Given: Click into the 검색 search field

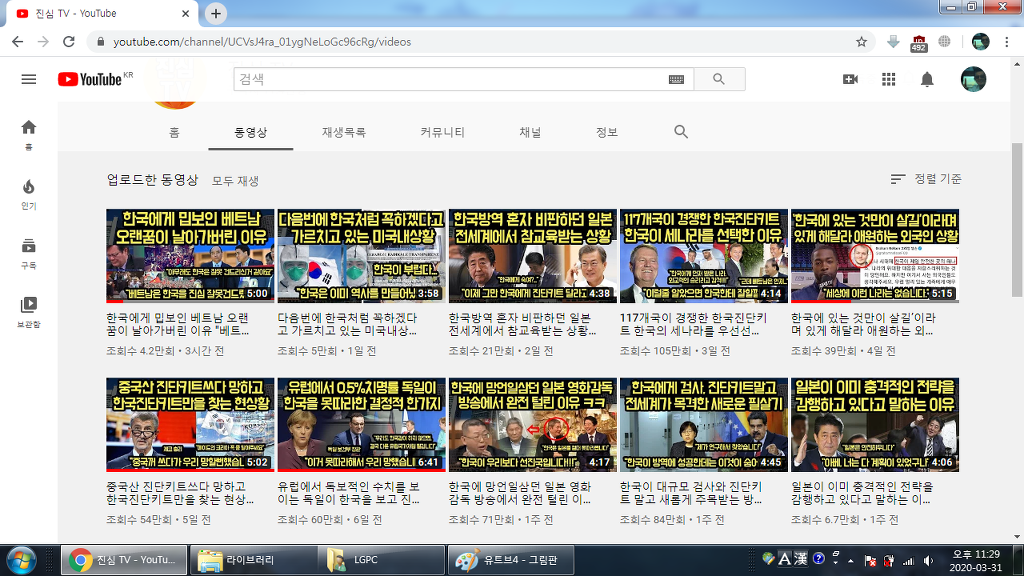Looking at the screenshot, I should click(450, 80).
